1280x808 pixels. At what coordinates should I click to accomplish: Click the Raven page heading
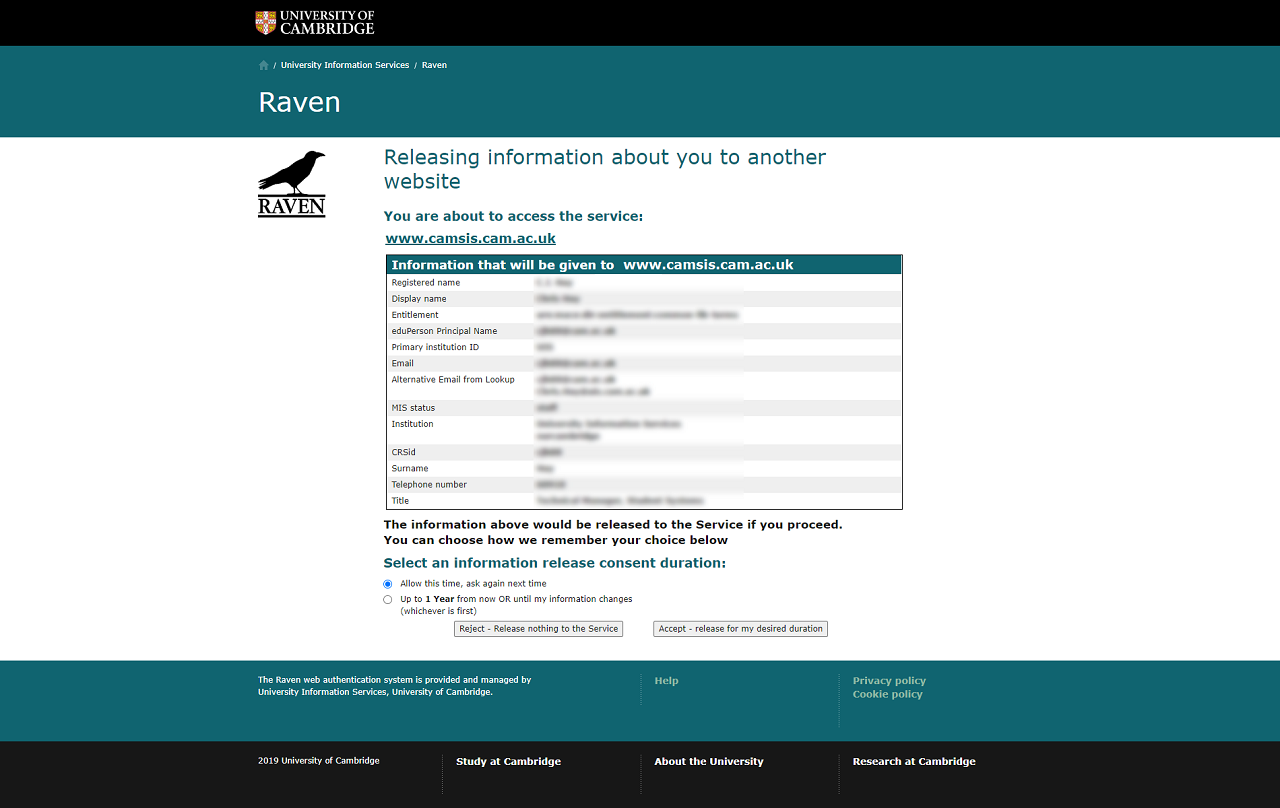(x=300, y=103)
